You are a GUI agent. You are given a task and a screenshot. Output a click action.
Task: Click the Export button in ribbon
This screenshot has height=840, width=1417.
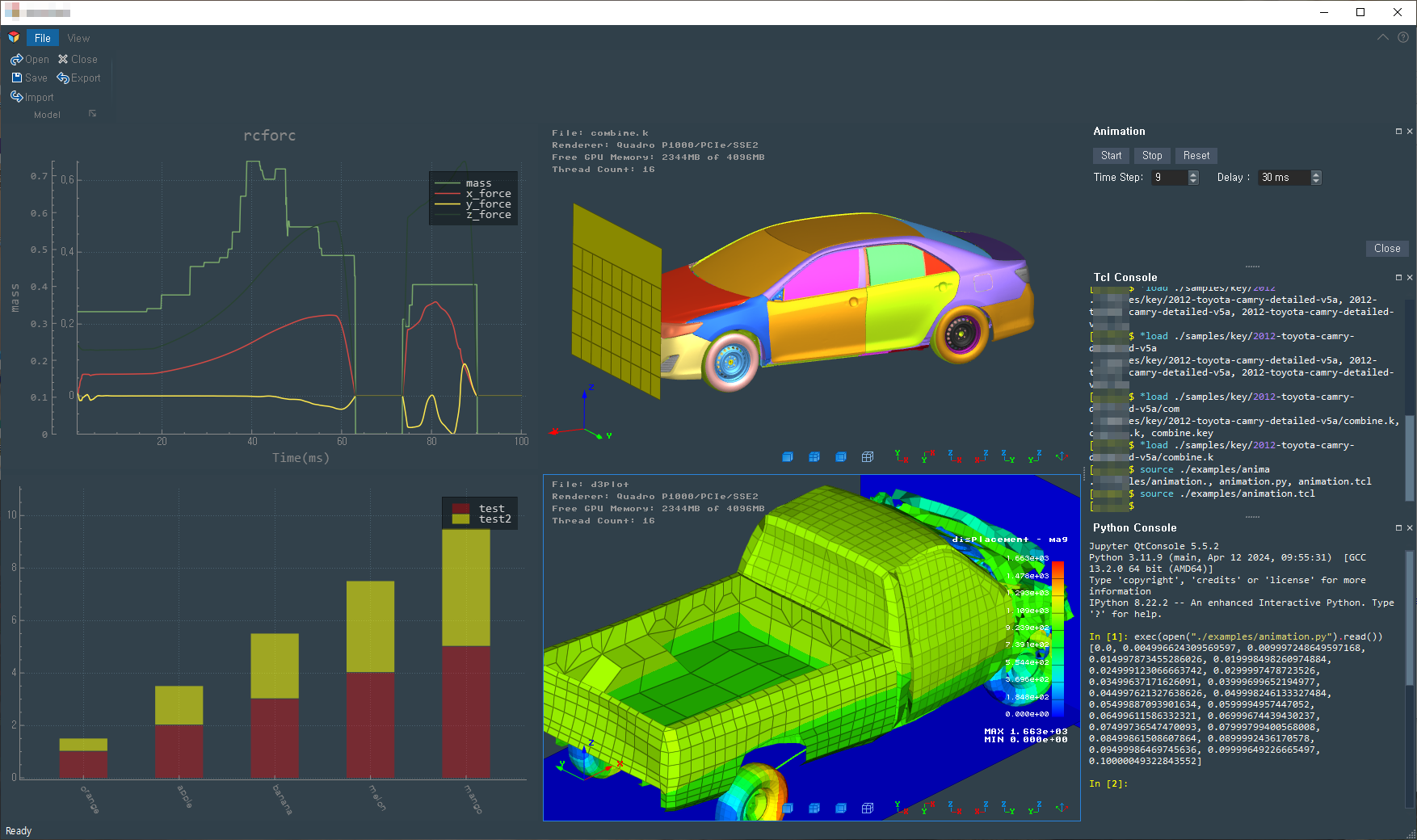tap(78, 78)
